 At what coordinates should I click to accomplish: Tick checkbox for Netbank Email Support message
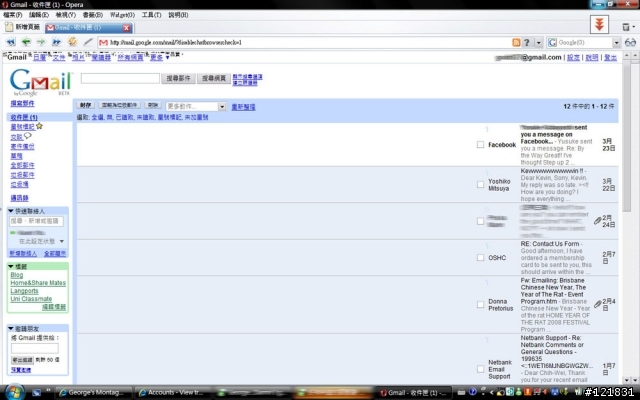[x=480, y=369]
